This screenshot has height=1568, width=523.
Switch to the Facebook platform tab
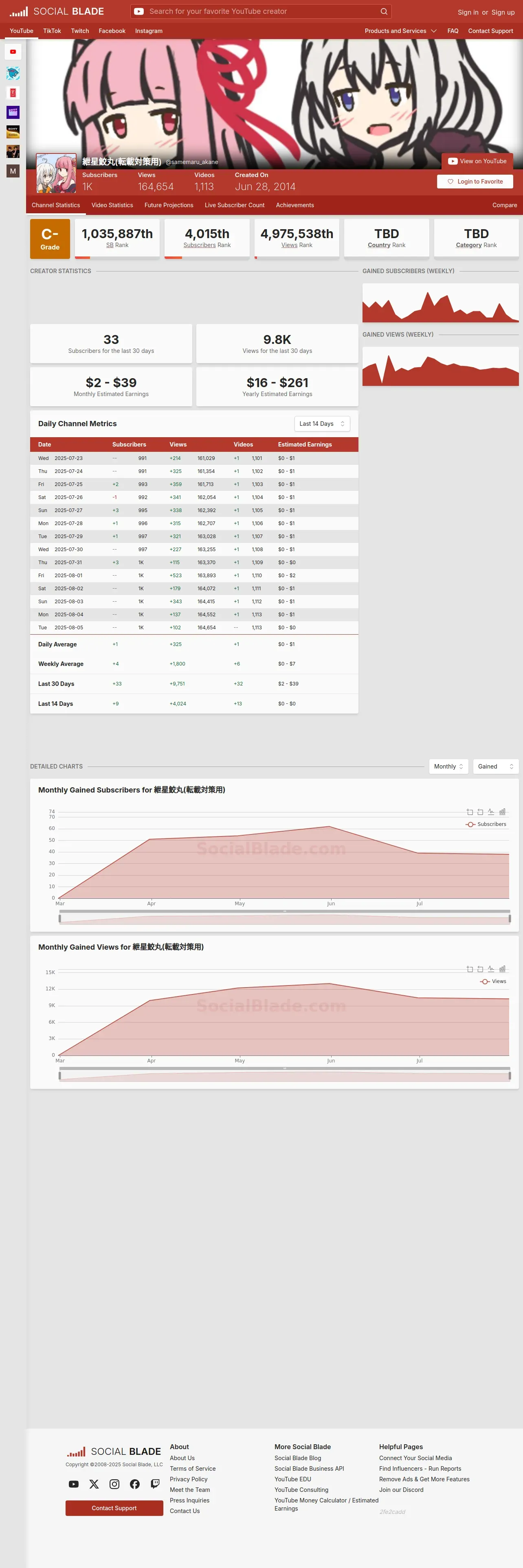coord(112,31)
